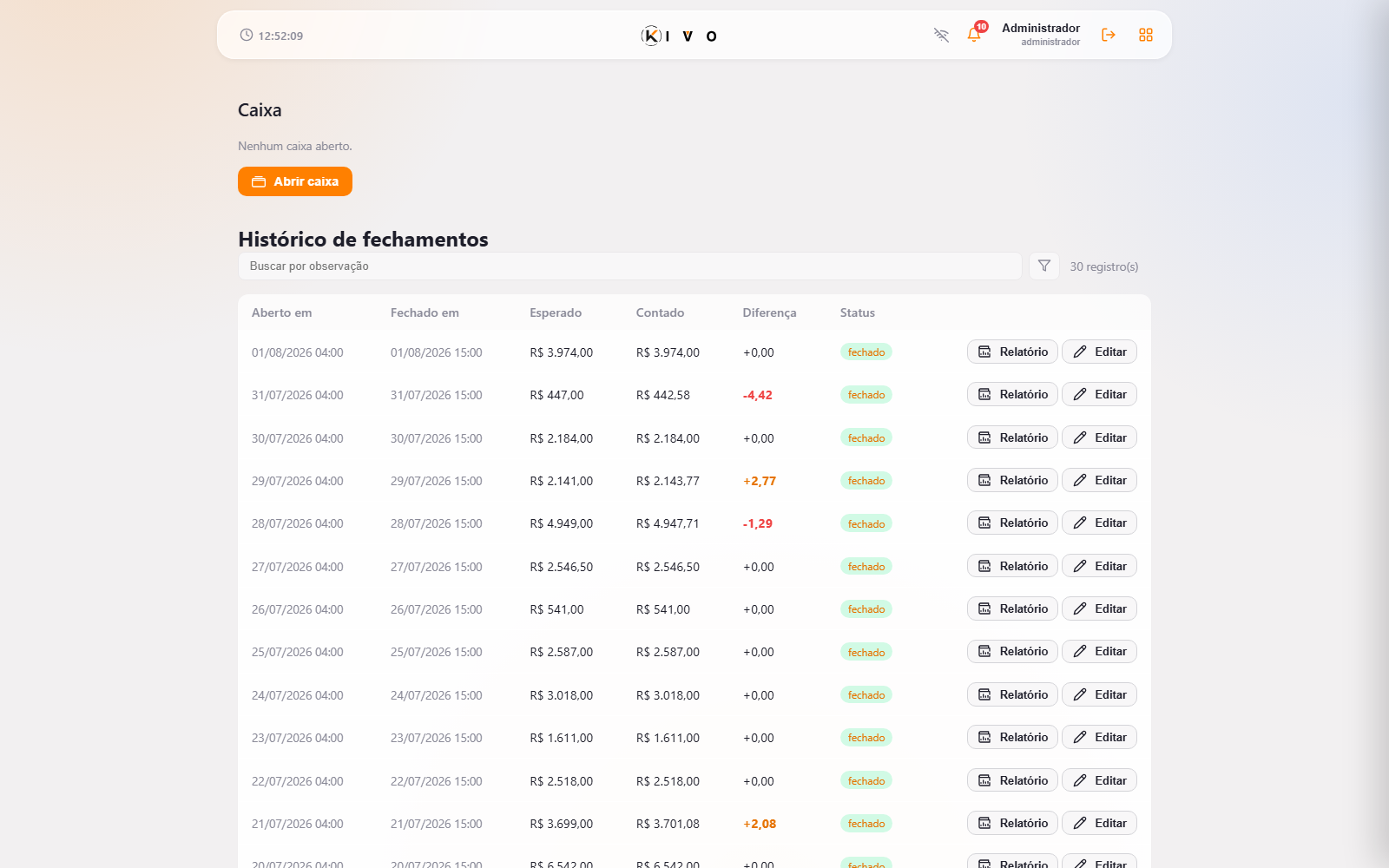Click the Aberto em column header
Screen dimensions: 1389x868
coord(281,312)
